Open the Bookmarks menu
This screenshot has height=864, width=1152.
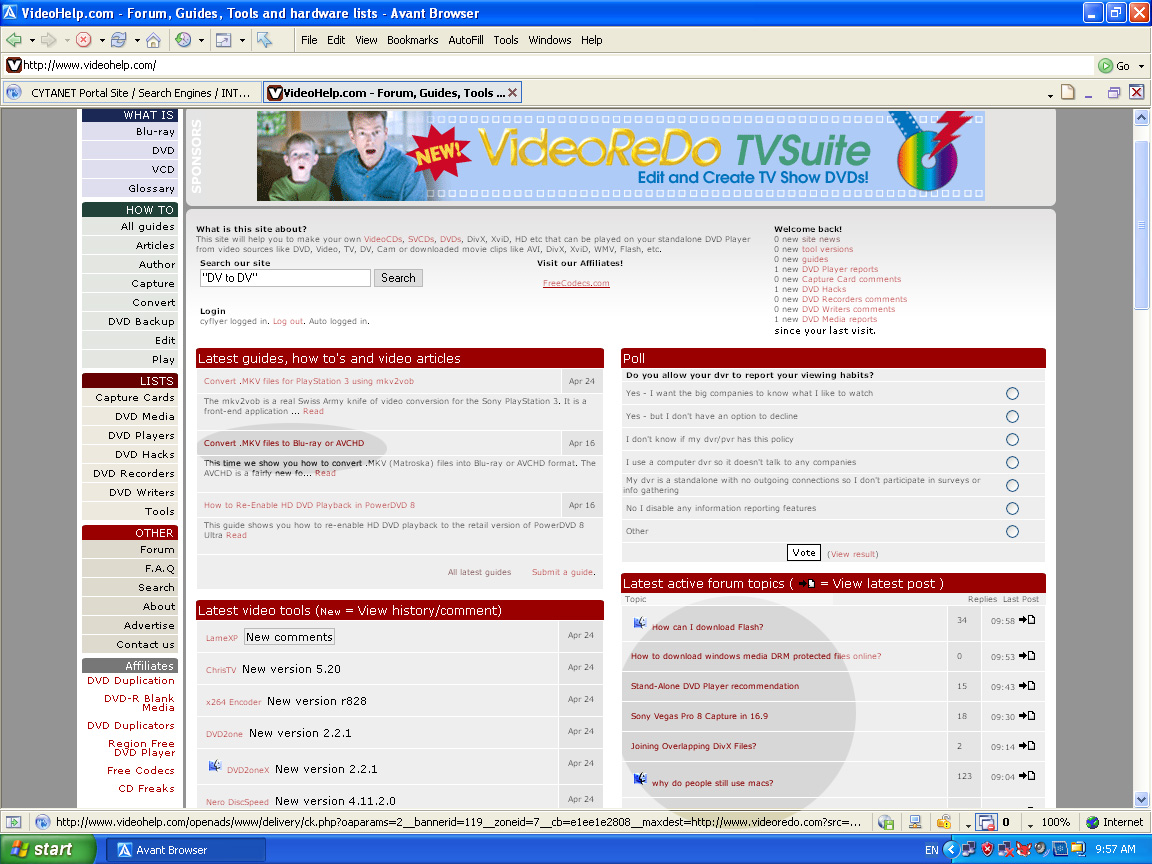pyautogui.click(x=412, y=40)
